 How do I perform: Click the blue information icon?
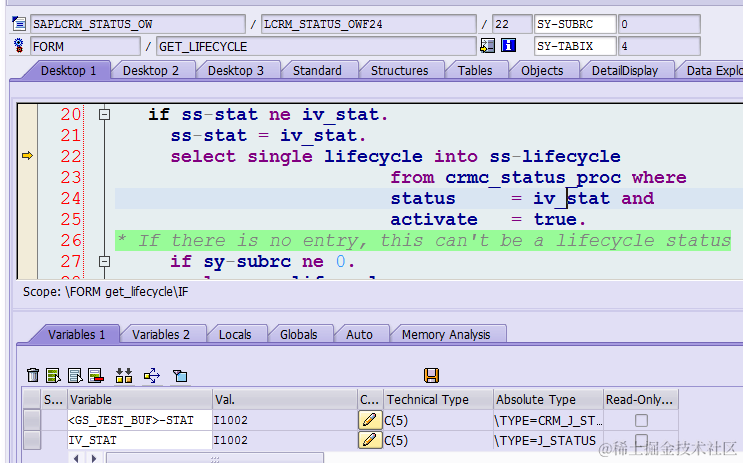click(x=508, y=45)
